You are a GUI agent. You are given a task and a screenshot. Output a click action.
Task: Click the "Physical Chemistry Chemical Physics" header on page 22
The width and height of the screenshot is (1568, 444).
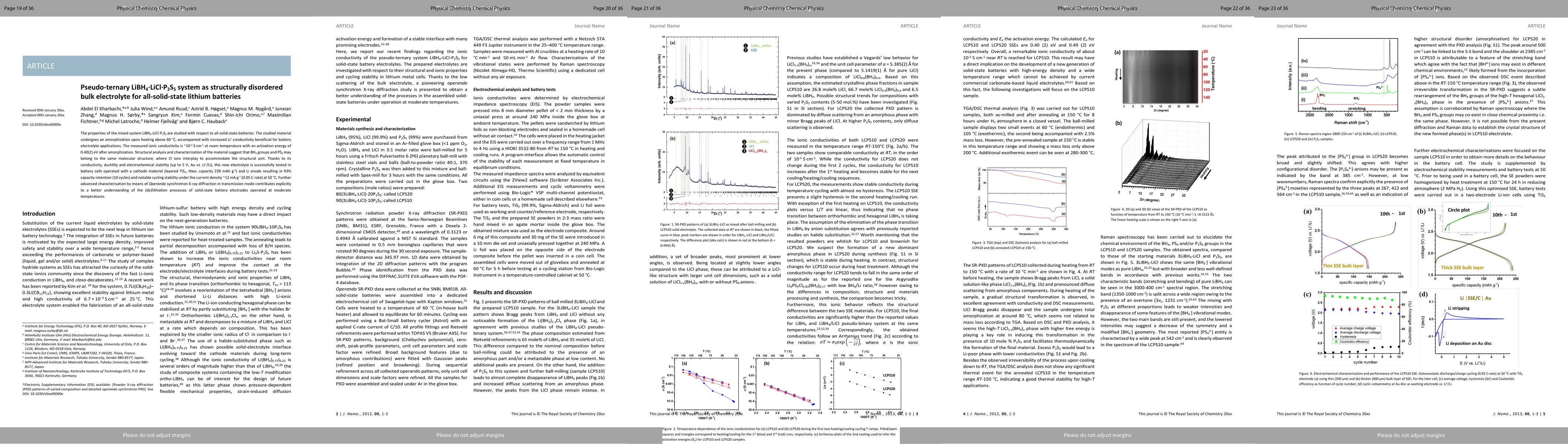[1098, 9]
